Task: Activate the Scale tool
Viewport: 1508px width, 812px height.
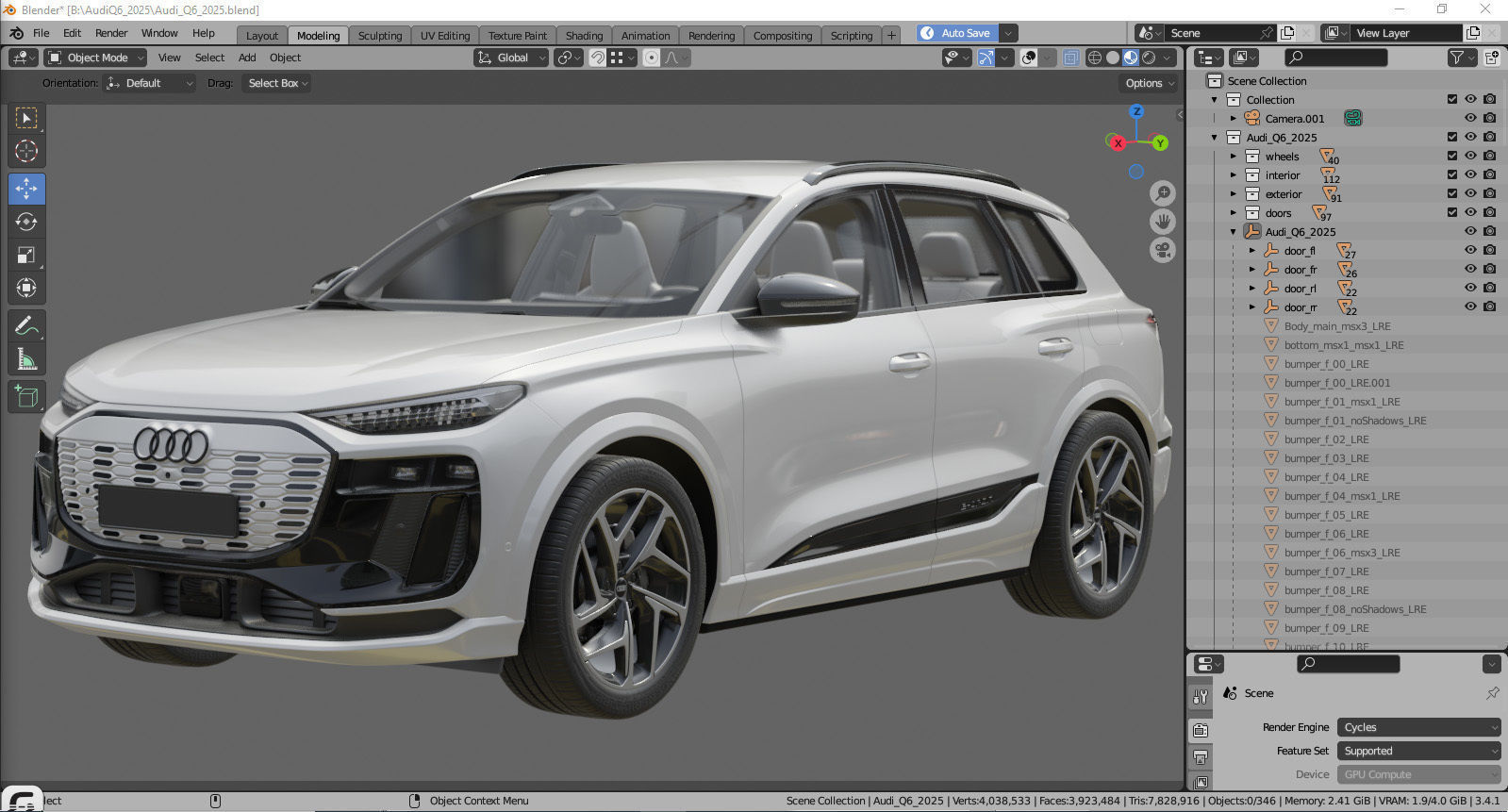Action: [26, 255]
